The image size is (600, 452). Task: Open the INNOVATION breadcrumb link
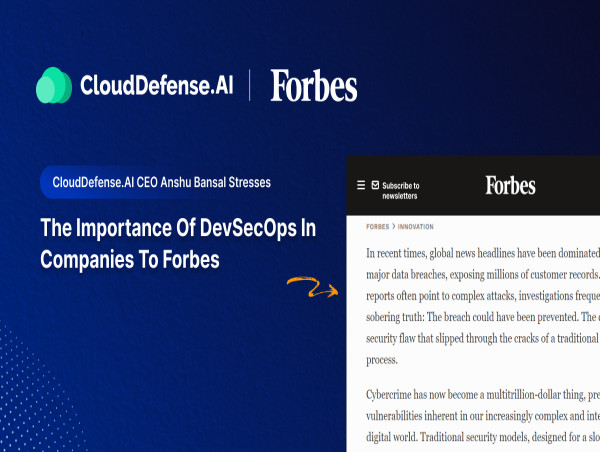pos(416,227)
